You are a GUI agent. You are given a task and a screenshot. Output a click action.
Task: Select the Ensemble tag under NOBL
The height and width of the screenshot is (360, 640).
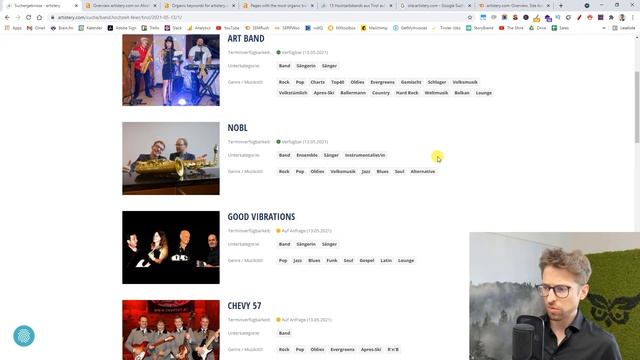(x=307, y=155)
